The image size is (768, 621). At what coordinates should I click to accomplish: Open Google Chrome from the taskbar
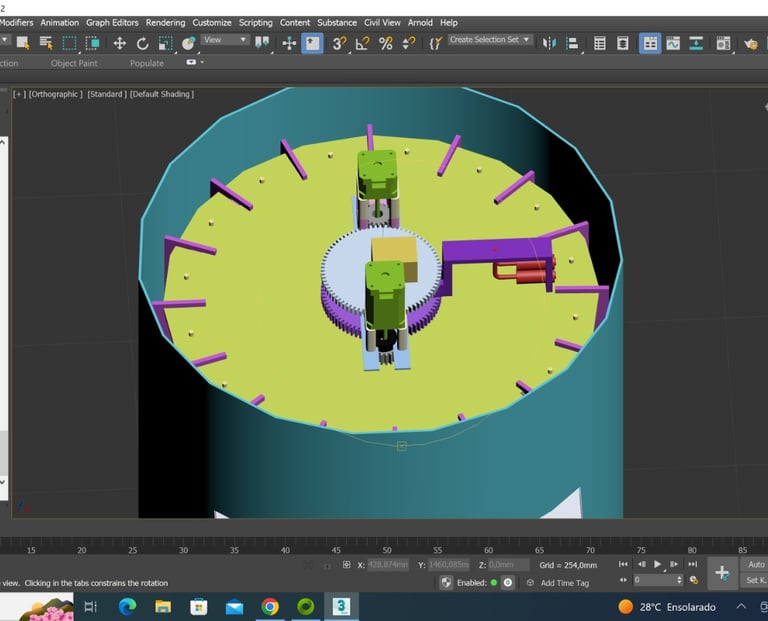point(270,606)
